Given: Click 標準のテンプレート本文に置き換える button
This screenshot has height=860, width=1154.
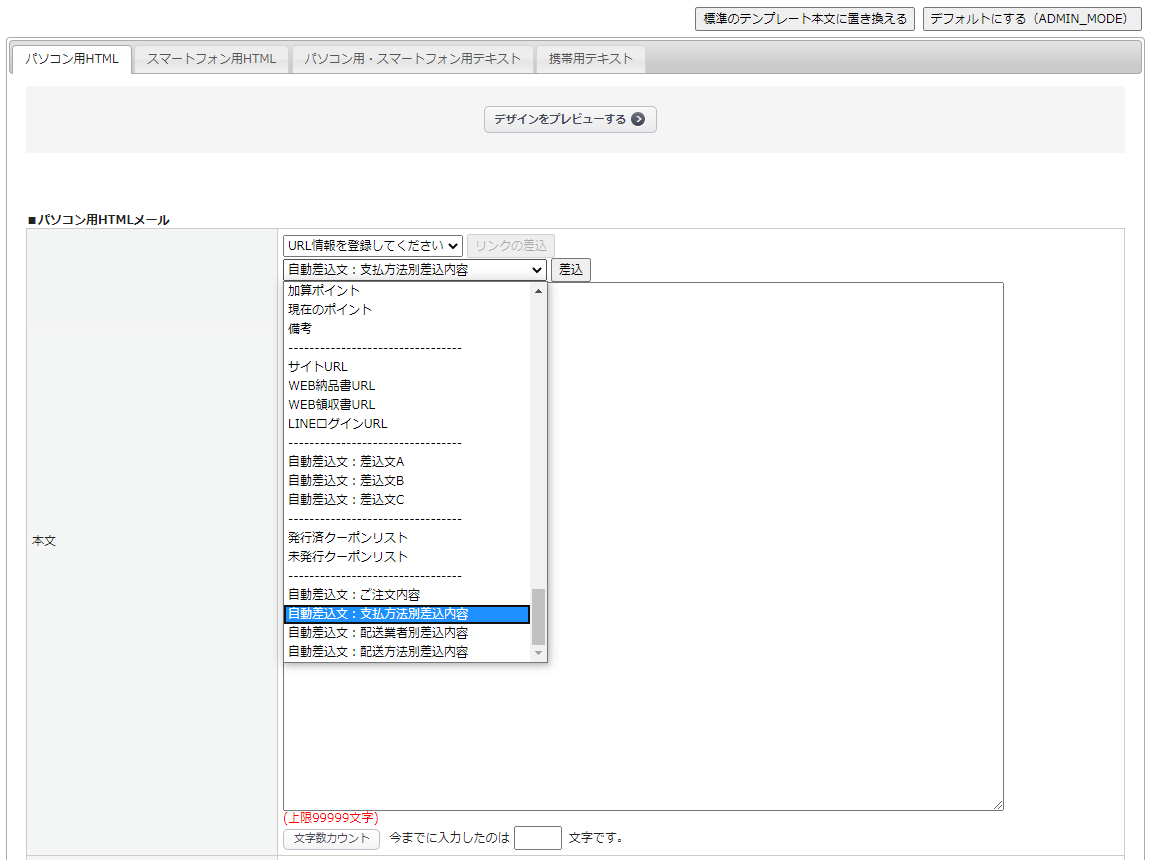Looking at the screenshot, I should coord(804,19).
